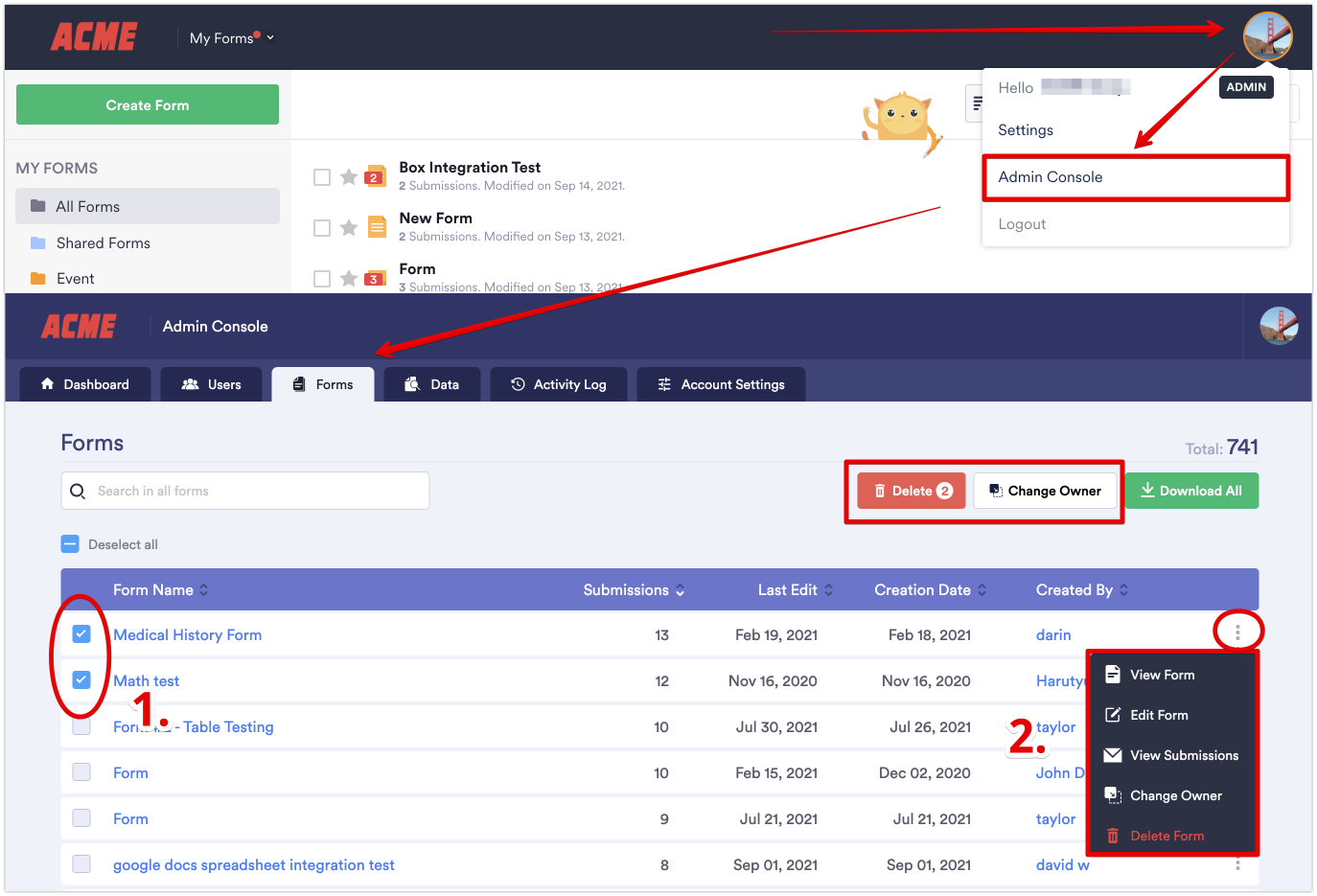
Task: Focus the Search in all forms field
Action: [245, 491]
